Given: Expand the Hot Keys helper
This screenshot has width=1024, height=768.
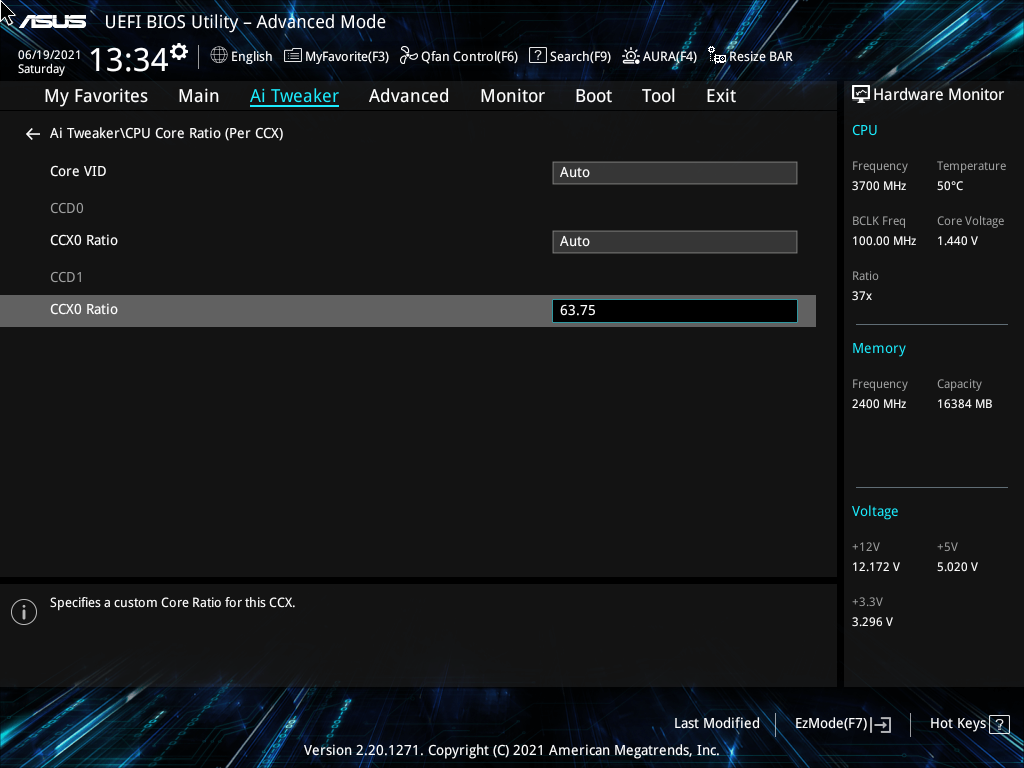Looking at the screenshot, I should 968,723.
